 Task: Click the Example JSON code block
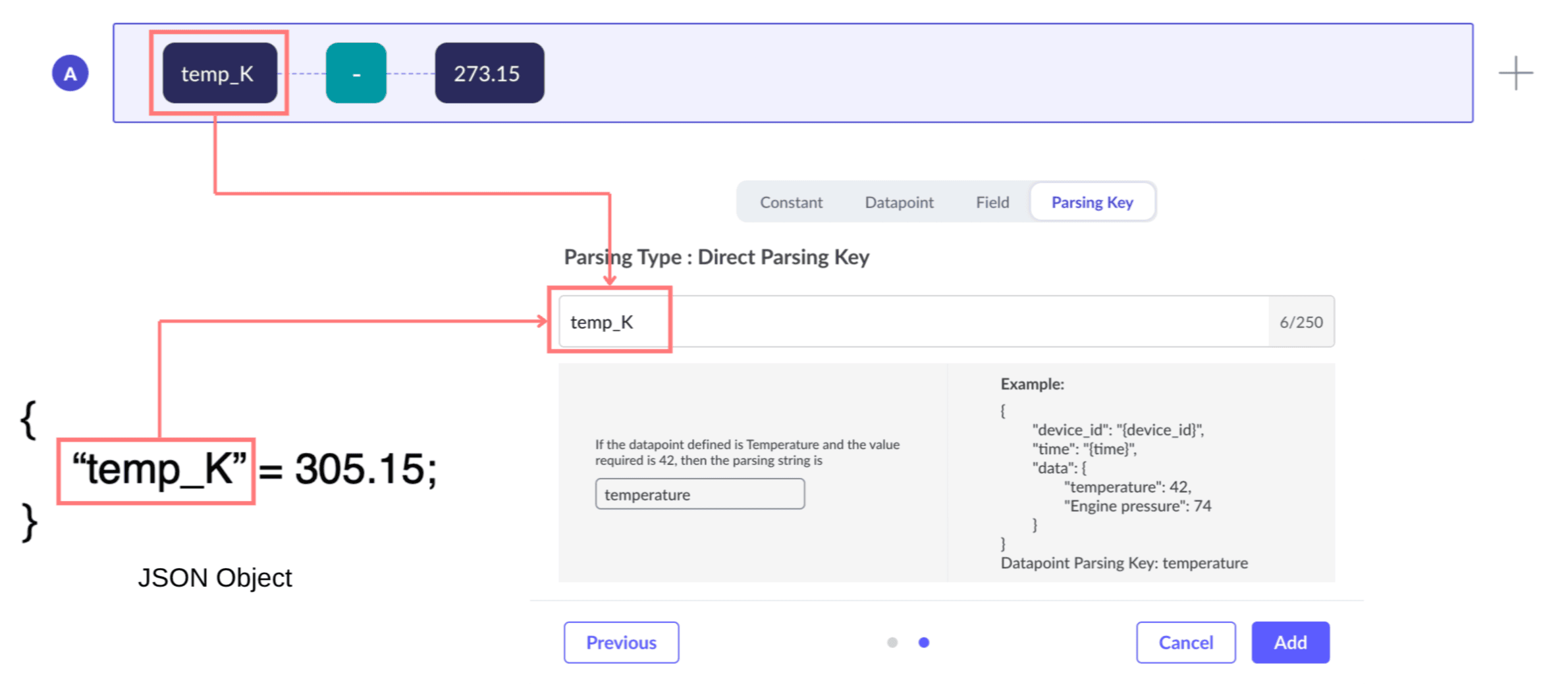click(1120, 477)
